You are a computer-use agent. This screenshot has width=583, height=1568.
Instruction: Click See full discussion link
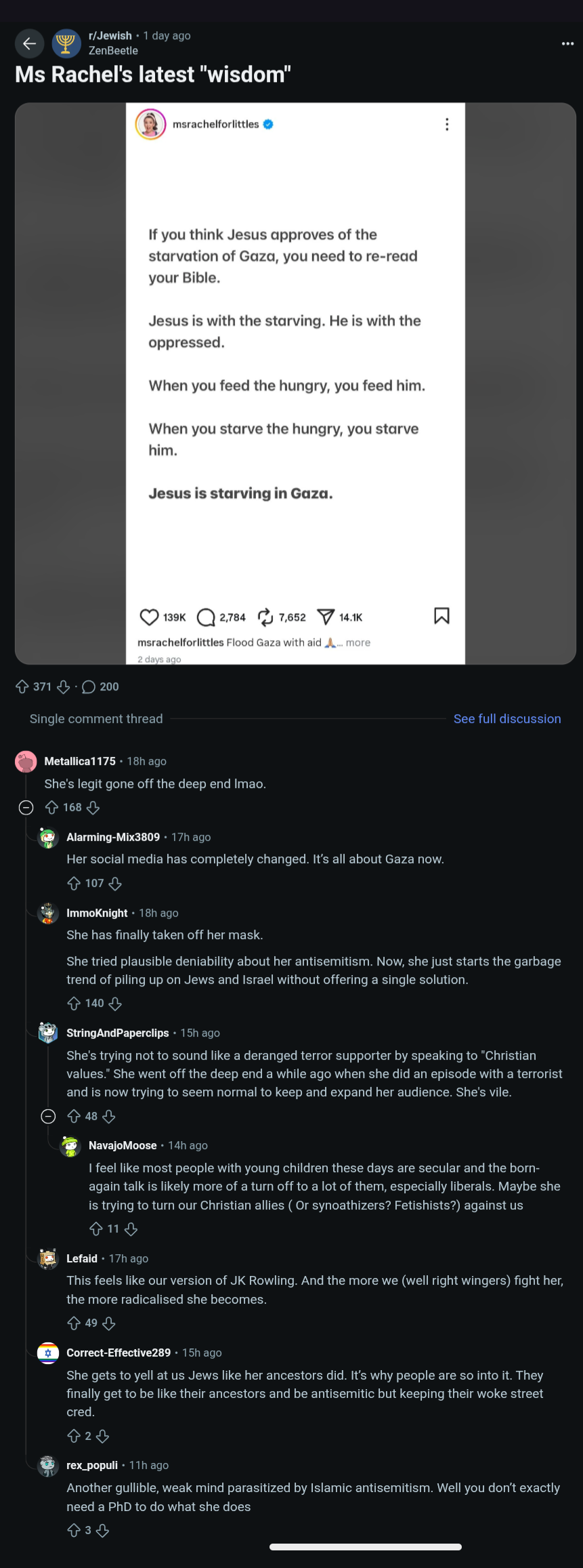click(506, 718)
